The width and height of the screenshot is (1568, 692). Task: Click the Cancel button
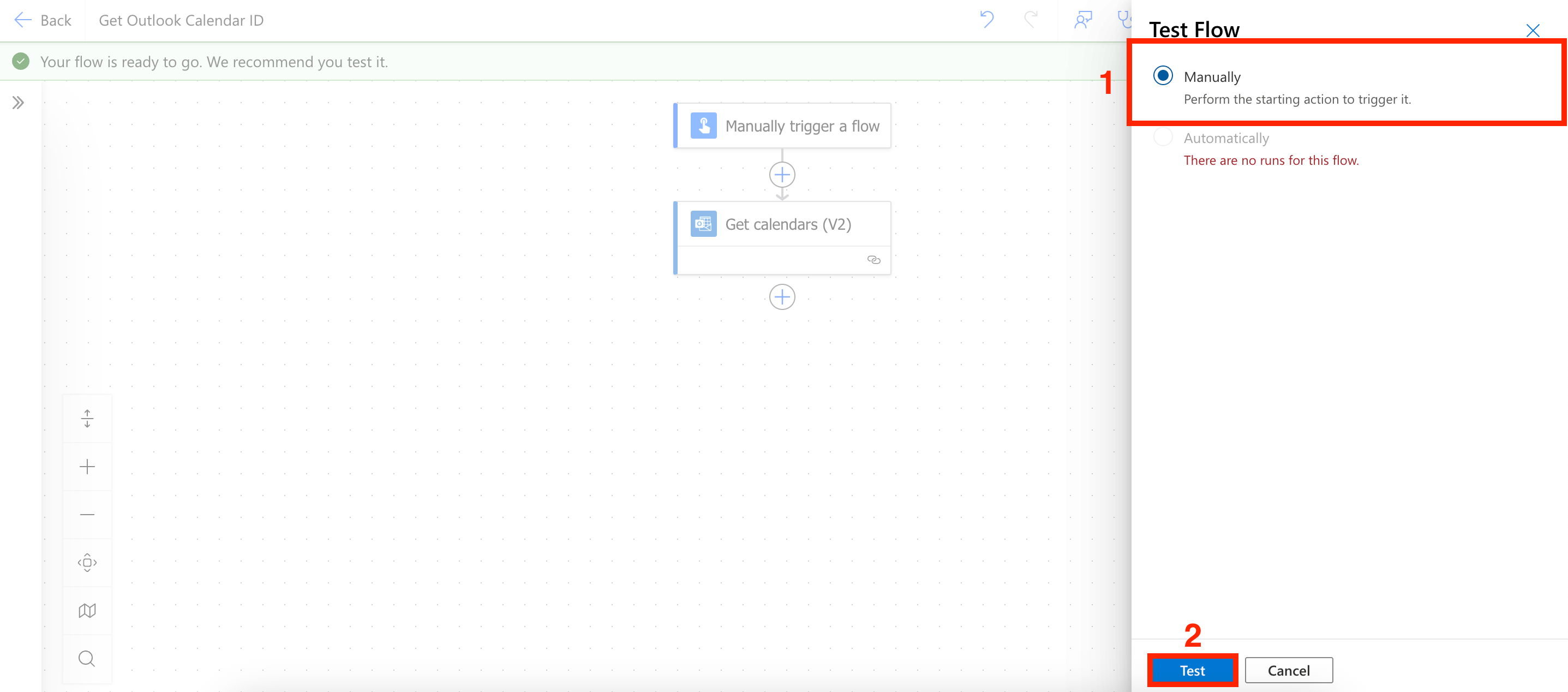tap(1288, 670)
